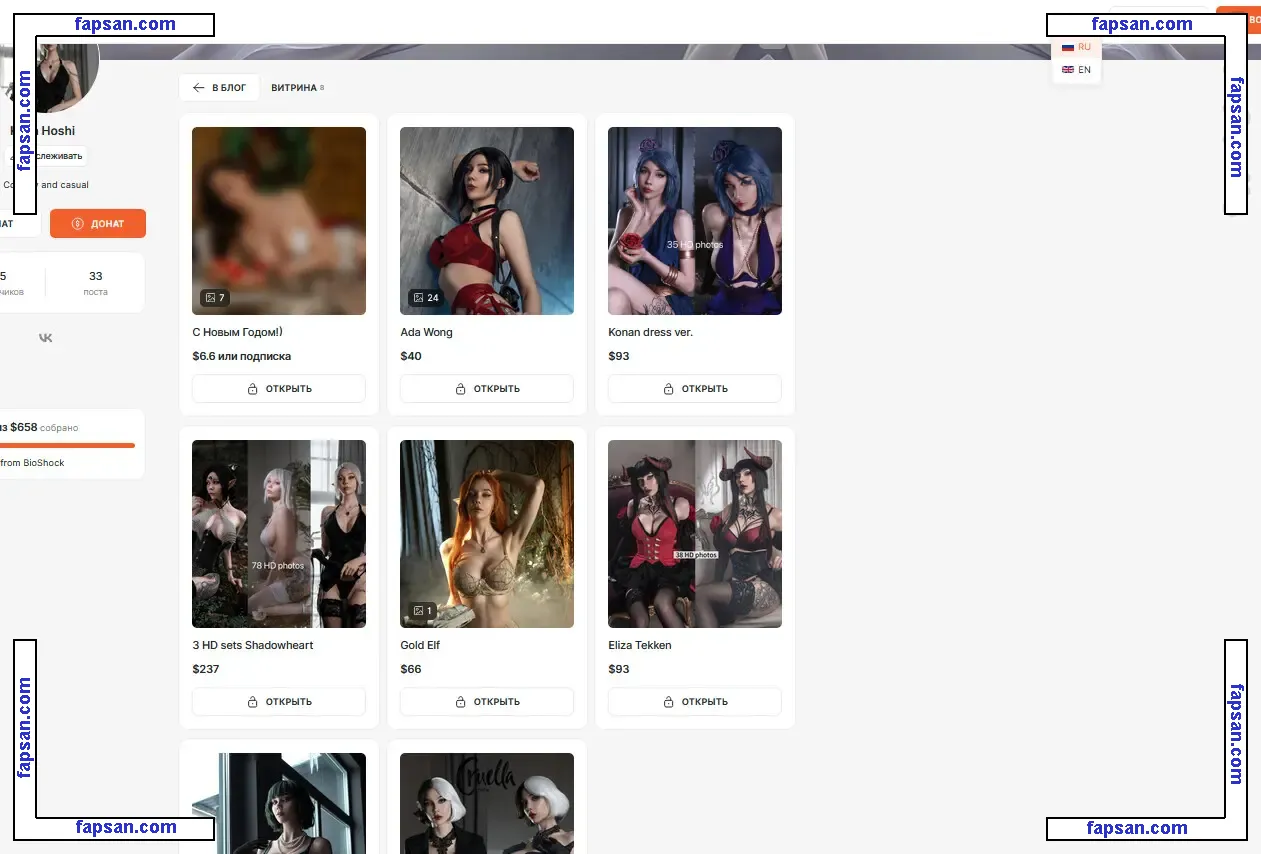Click the photo count icon on Gold Elf

[419, 610]
